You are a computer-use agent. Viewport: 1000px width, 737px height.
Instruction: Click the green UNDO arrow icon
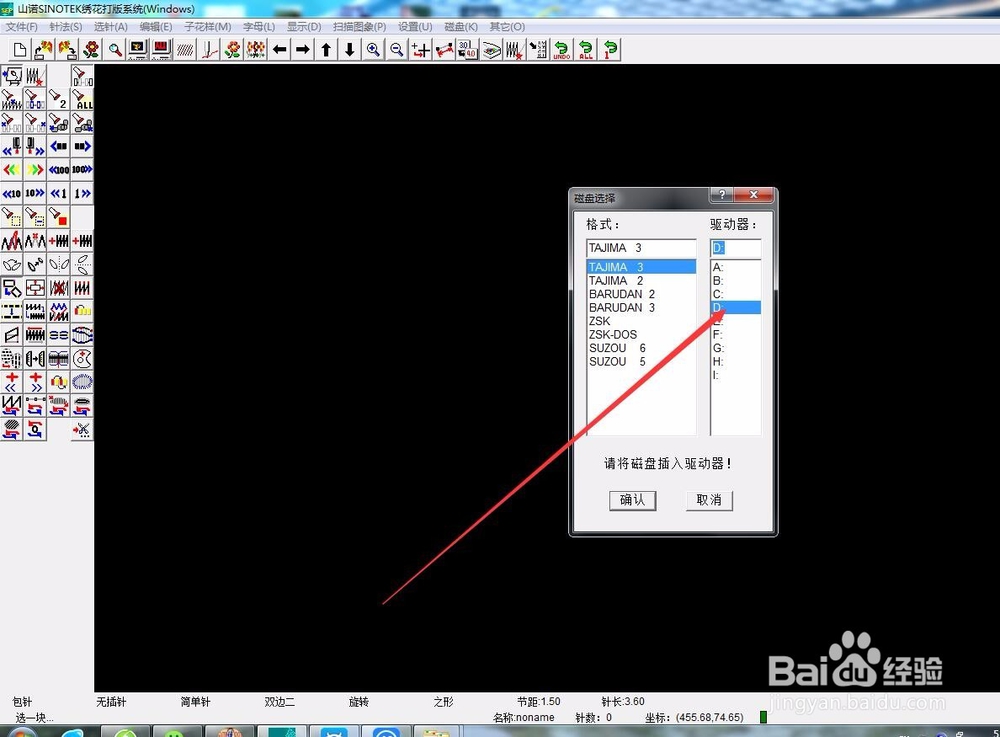[x=562, y=50]
